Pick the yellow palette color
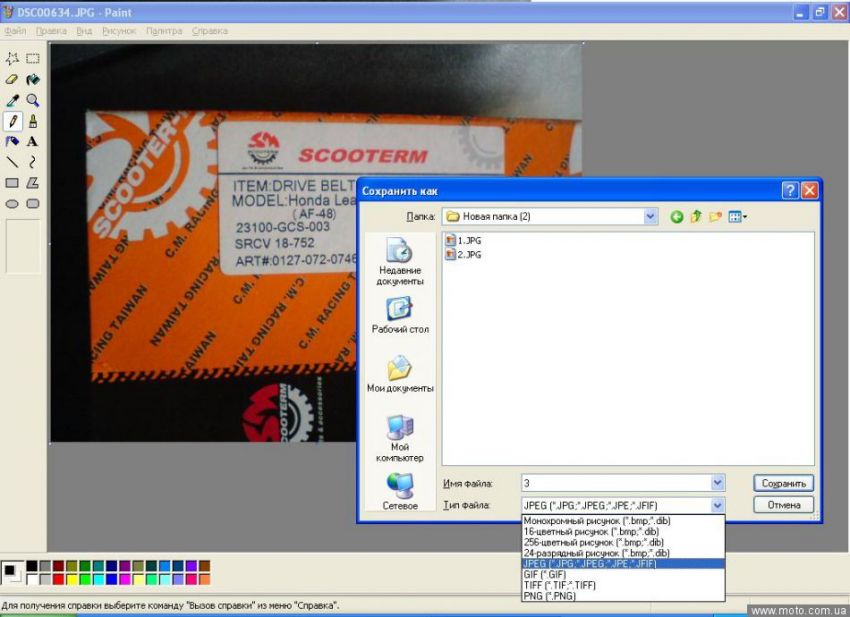 72,579
